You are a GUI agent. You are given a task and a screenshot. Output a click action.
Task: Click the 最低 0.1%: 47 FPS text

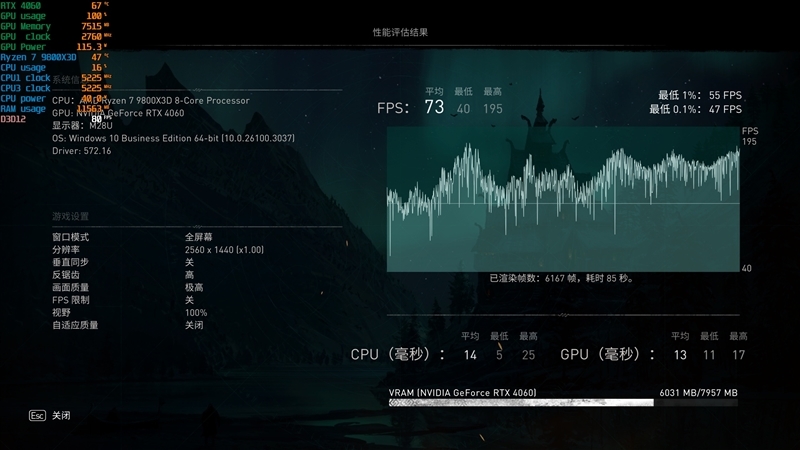coord(696,109)
